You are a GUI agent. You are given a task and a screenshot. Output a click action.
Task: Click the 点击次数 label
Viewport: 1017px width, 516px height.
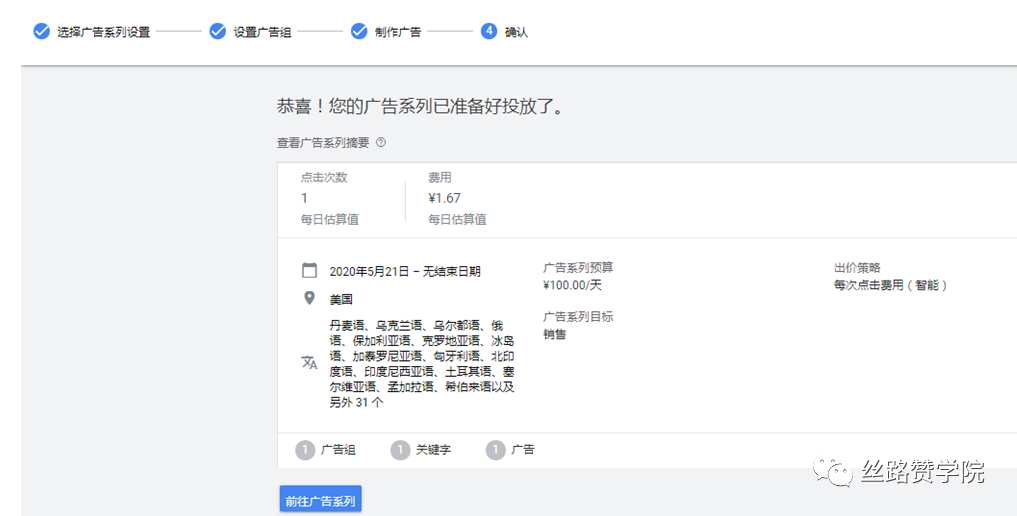pos(324,177)
